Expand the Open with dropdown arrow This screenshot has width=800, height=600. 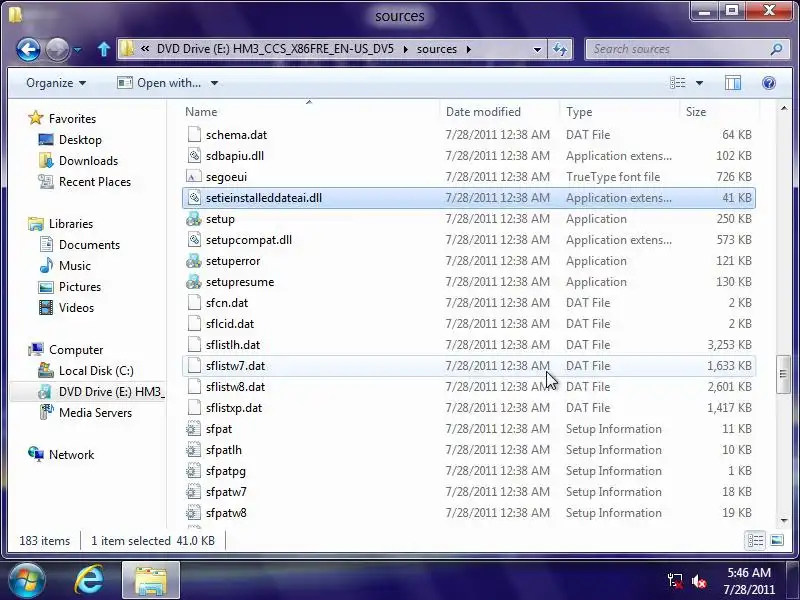click(214, 83)
